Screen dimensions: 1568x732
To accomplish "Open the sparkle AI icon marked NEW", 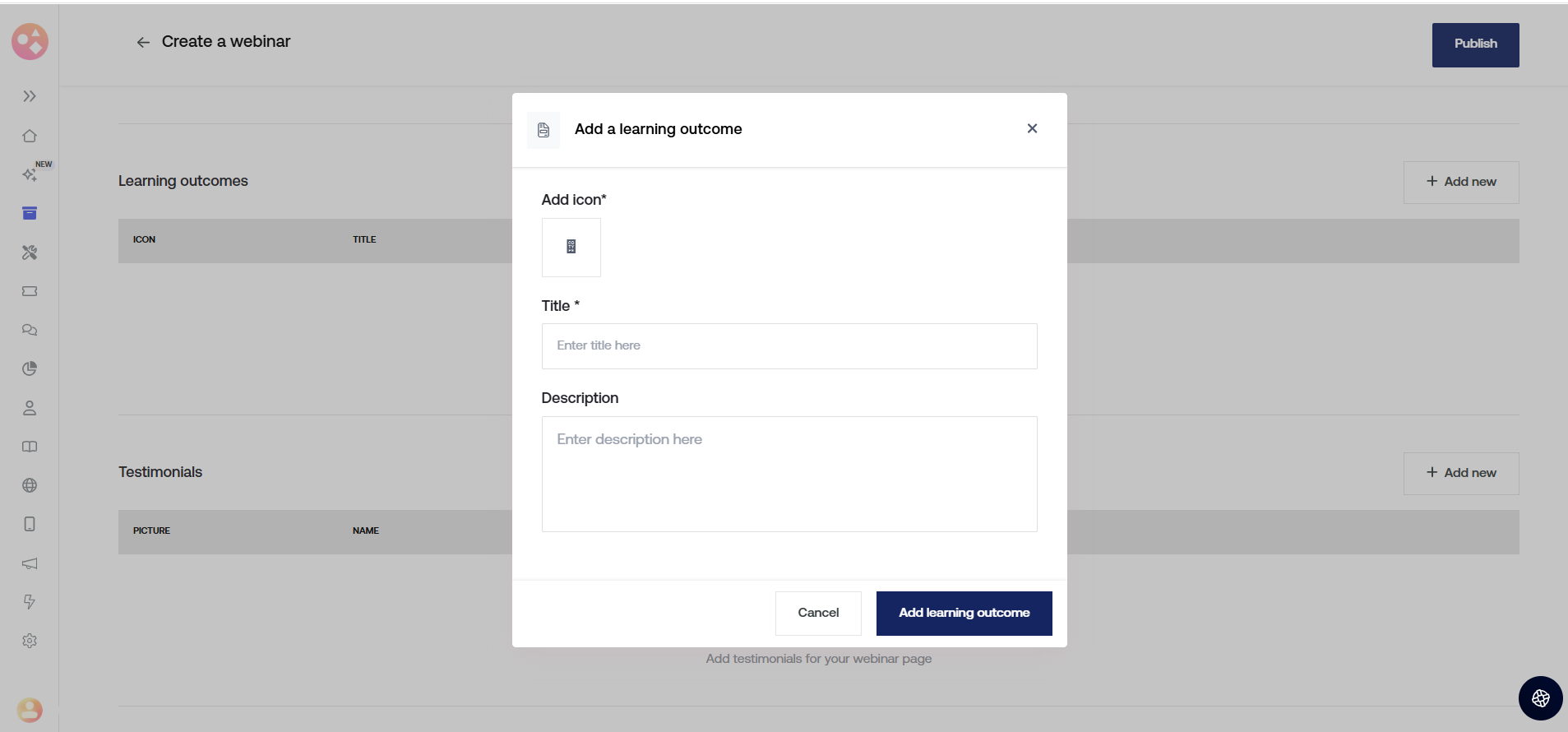I will [x=30, y=174].
